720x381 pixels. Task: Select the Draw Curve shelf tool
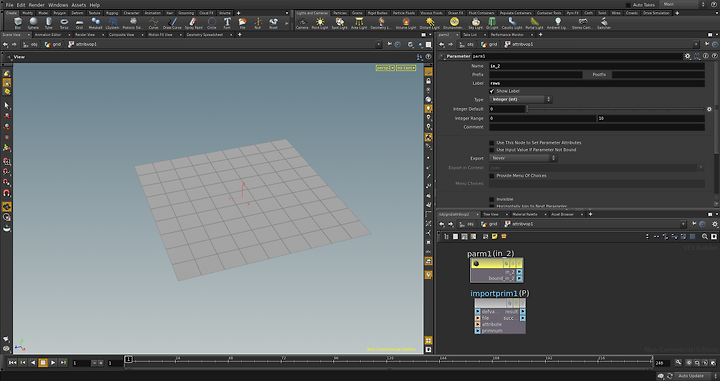172,23
